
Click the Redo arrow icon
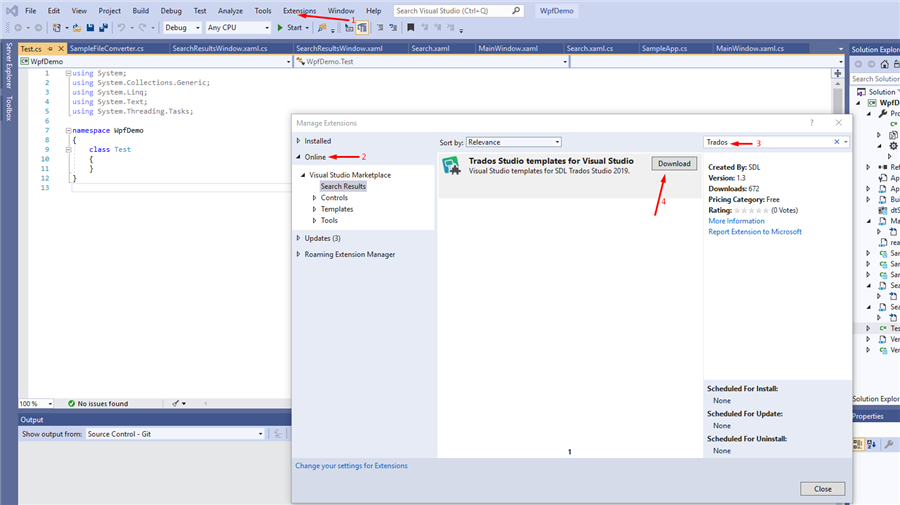pos(142,28)
